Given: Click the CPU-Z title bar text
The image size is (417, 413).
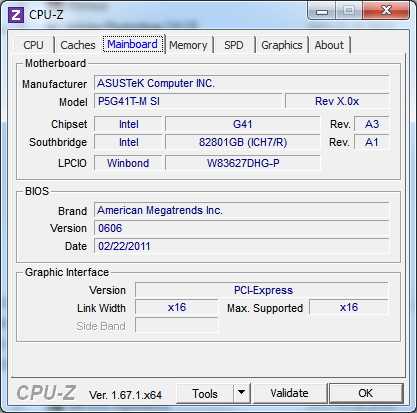Looking at the screenshot, I should point(46,14).
